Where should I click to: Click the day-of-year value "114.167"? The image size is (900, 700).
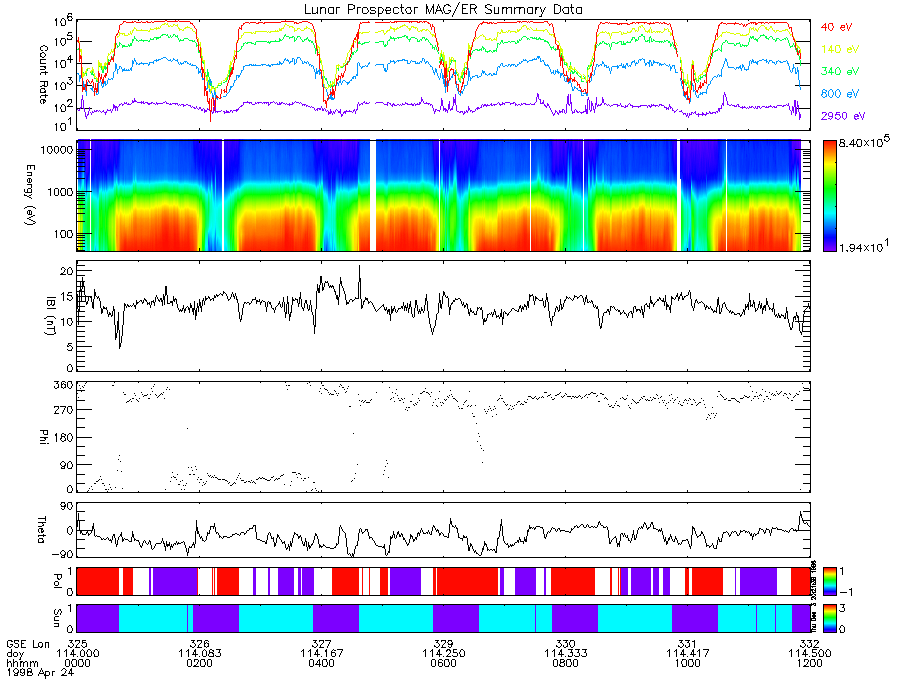coord(321,654)
